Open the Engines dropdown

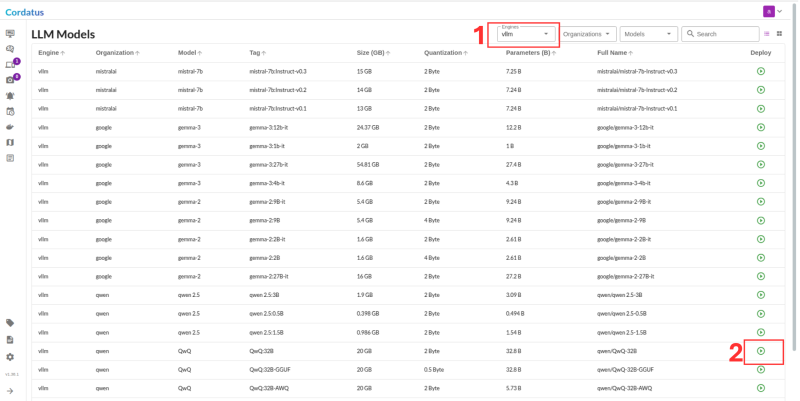pyautogui.click(x=526, y=34)
